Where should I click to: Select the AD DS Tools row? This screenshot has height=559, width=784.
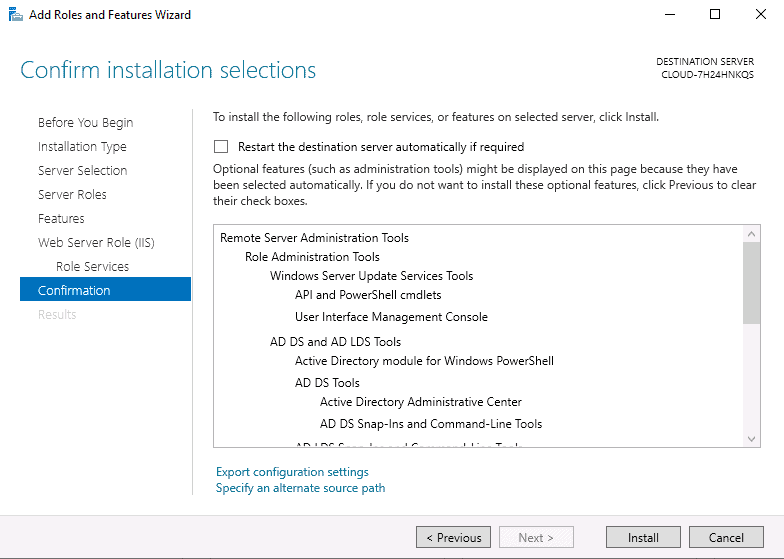pyautogui.click(x=327, y=382)
